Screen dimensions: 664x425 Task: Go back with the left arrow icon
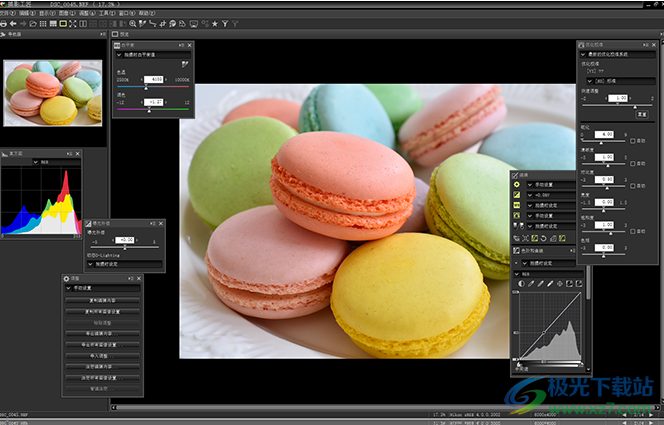13,24
